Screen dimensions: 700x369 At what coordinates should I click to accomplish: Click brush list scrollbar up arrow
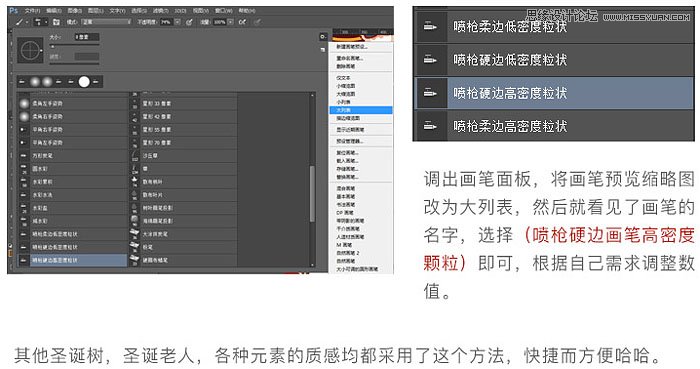(312, 95)
